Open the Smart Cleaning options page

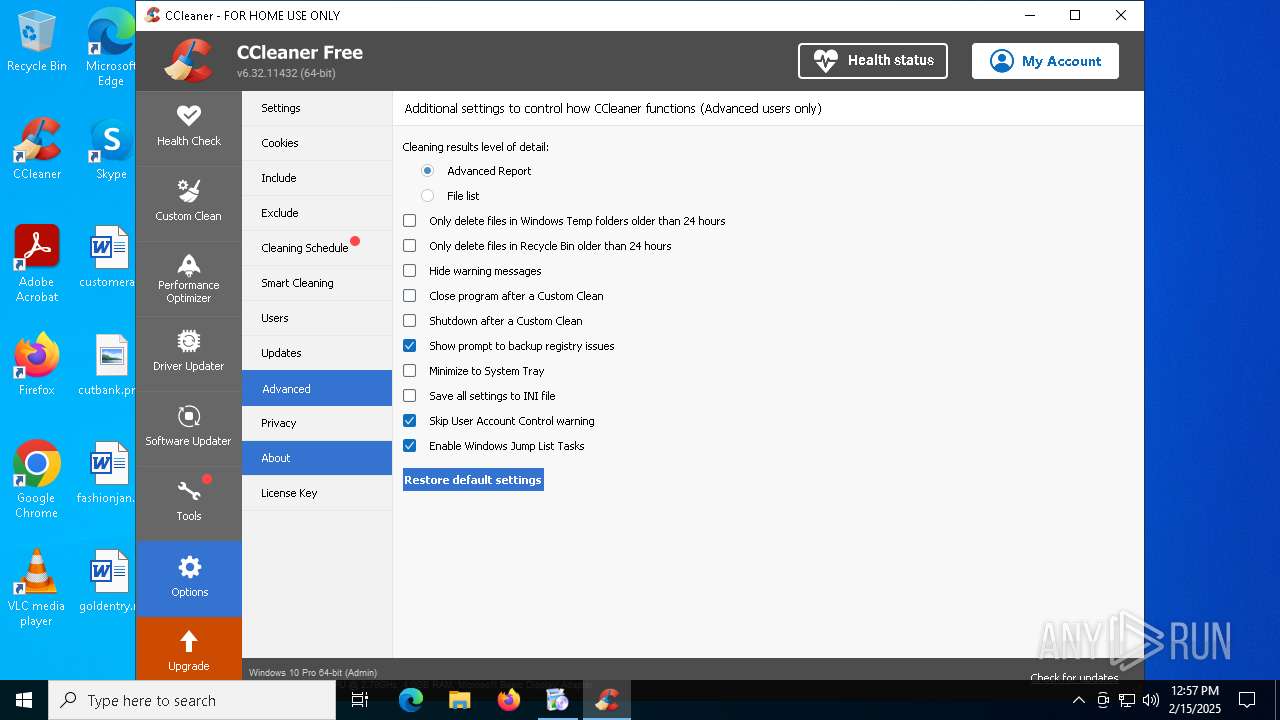(317, 283)
